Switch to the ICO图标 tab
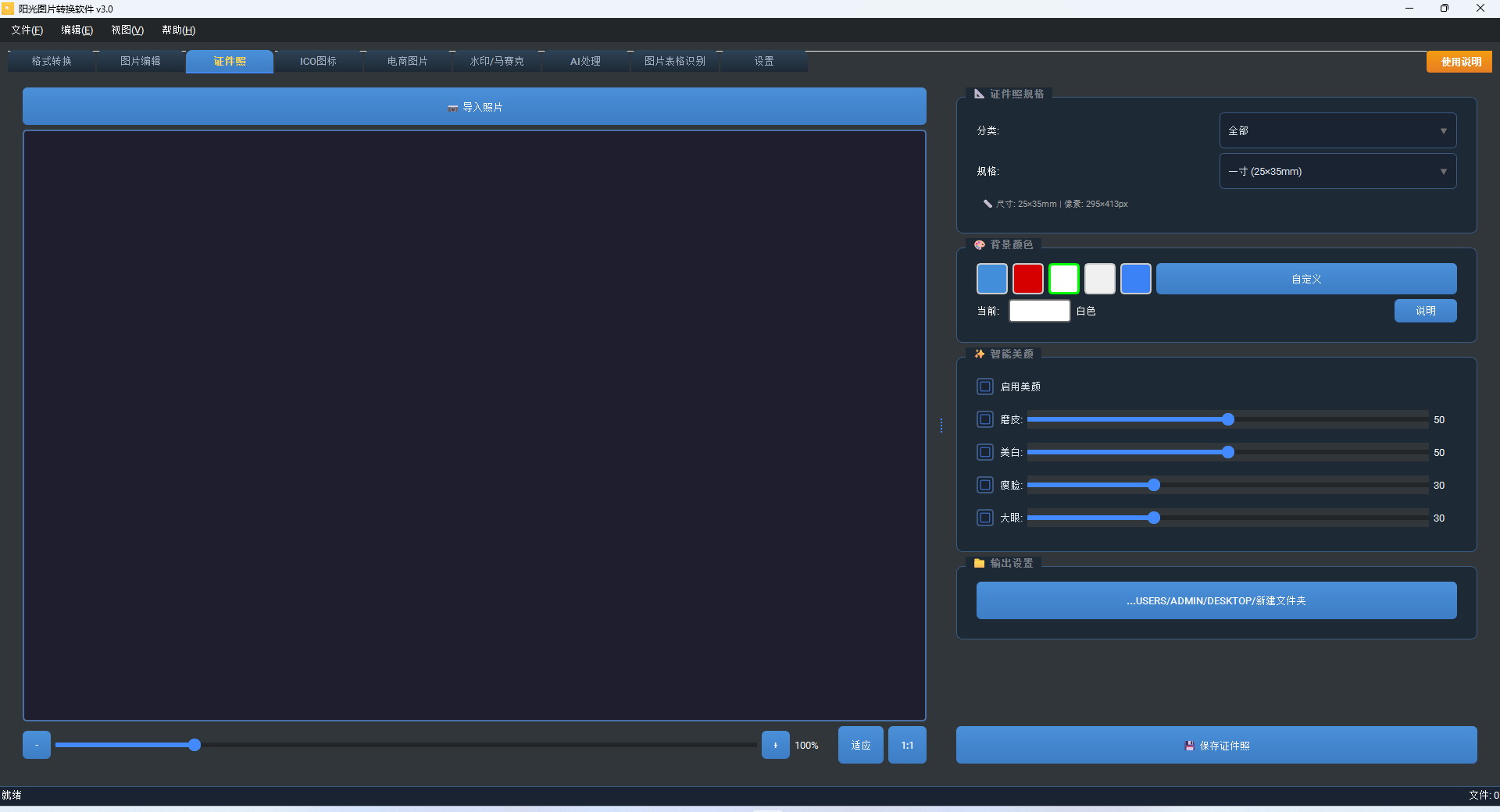Screen dimensions: 1500x812 point(318,61)
